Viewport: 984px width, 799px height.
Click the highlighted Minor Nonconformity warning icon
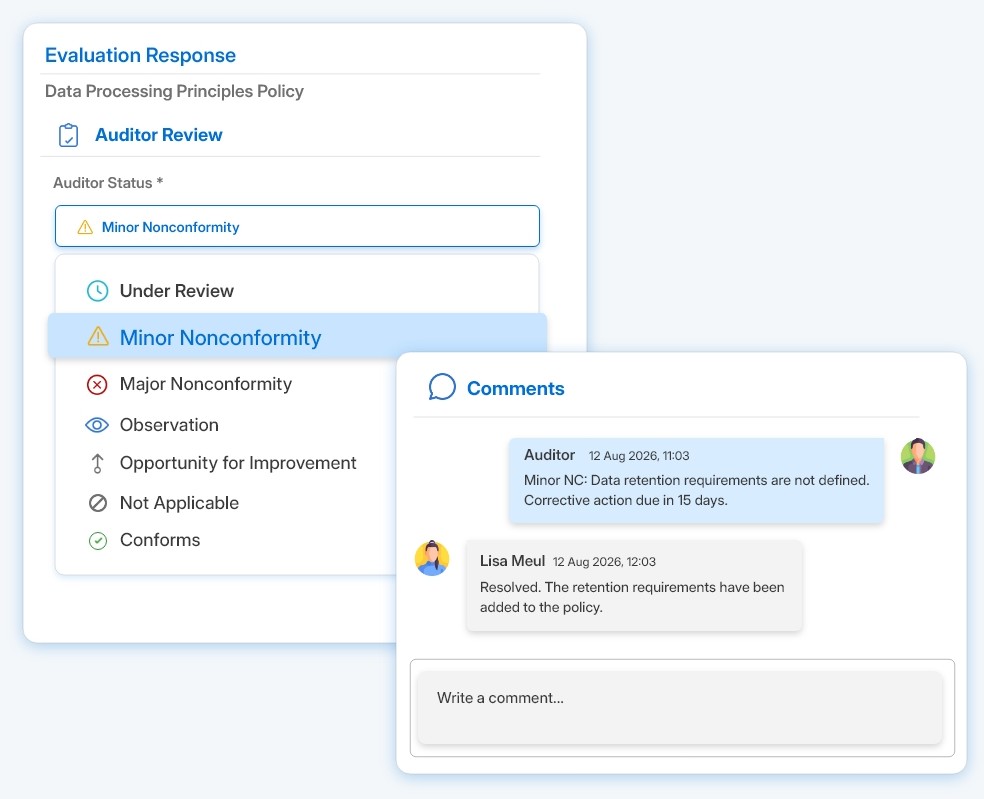[x=98, y=336]
